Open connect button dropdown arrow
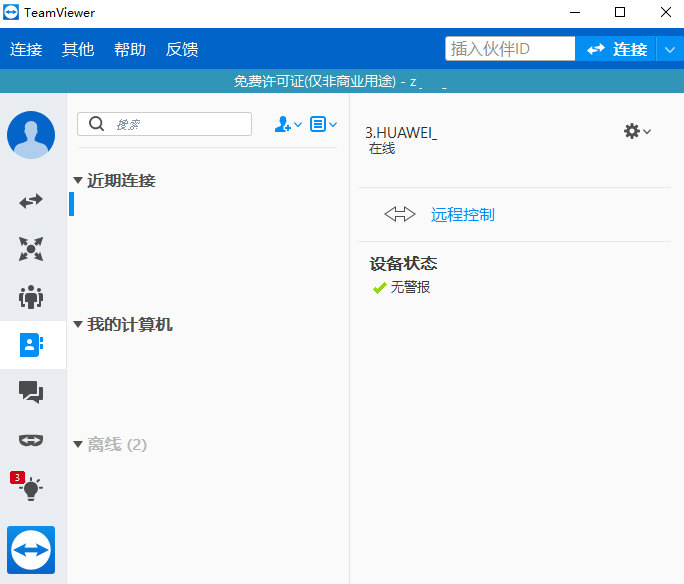The image size is (684, 584). 670,49
